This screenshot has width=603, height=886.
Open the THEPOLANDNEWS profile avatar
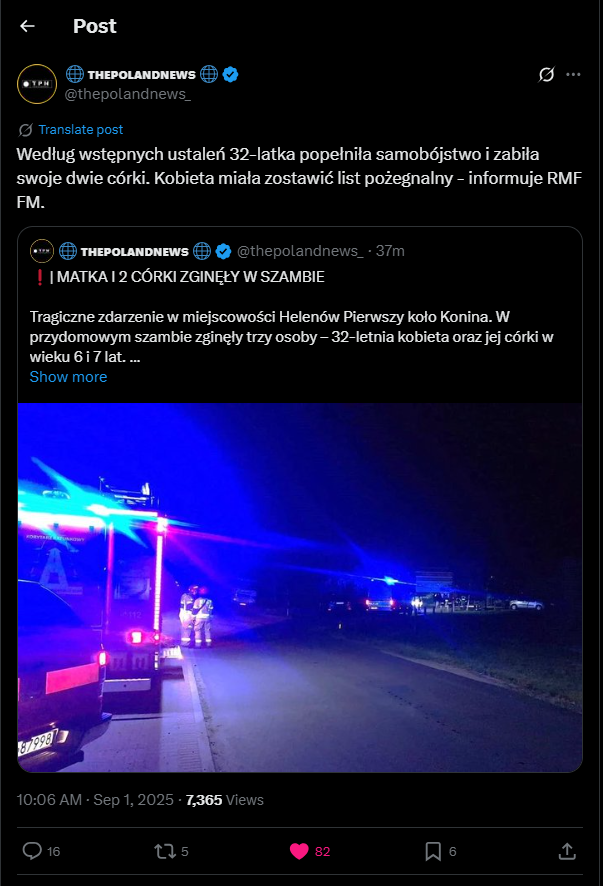coord(37,84)
